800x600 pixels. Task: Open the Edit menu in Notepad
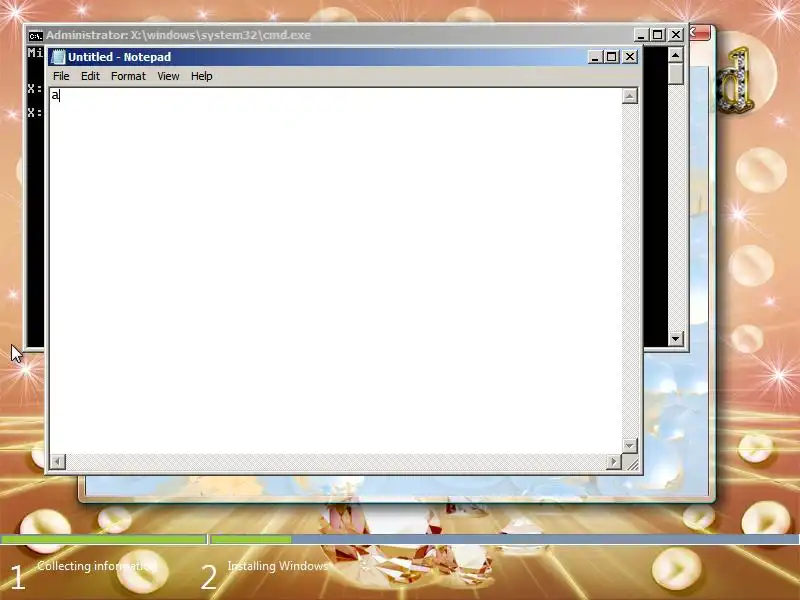[x=90, y=76]
